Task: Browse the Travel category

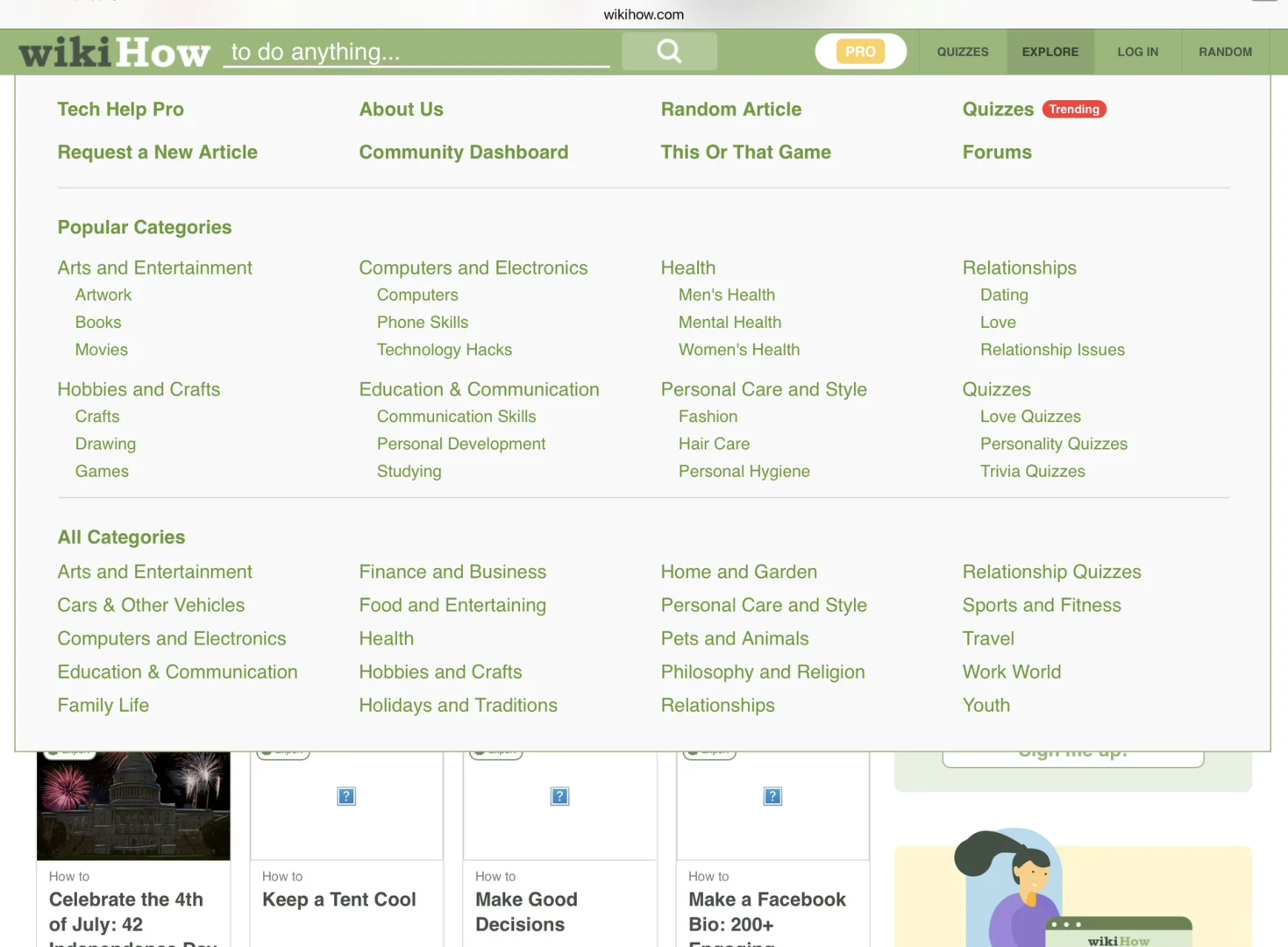Action: coord(988,638)
